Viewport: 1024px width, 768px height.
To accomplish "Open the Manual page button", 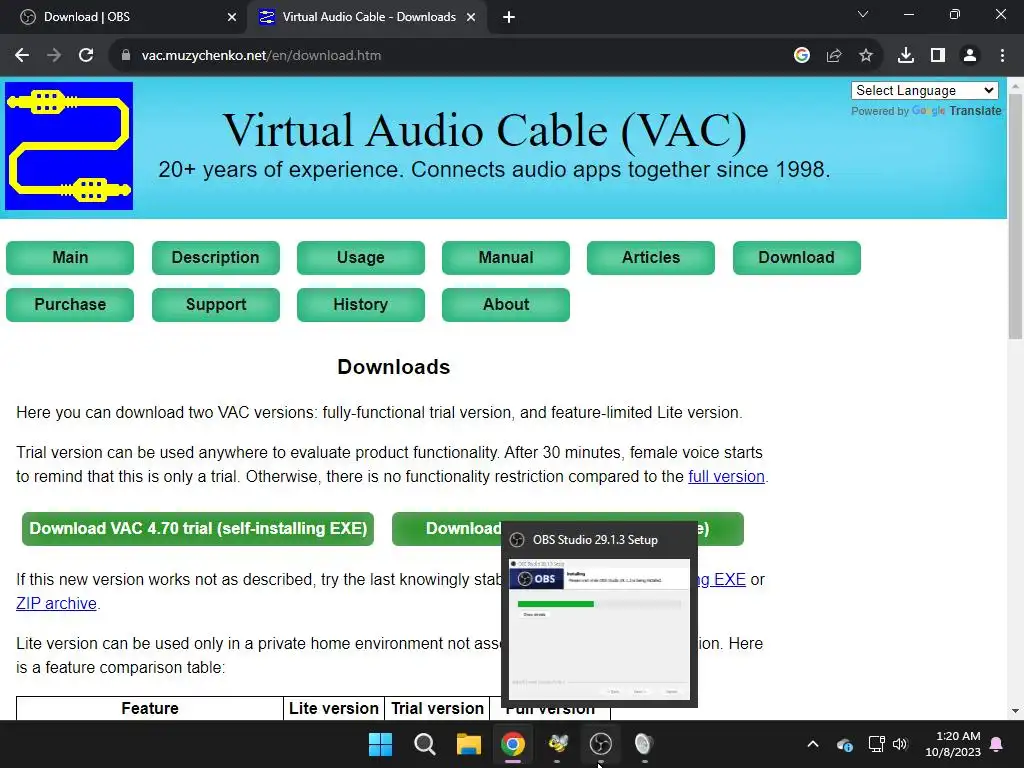I will [x=505, y=257].
